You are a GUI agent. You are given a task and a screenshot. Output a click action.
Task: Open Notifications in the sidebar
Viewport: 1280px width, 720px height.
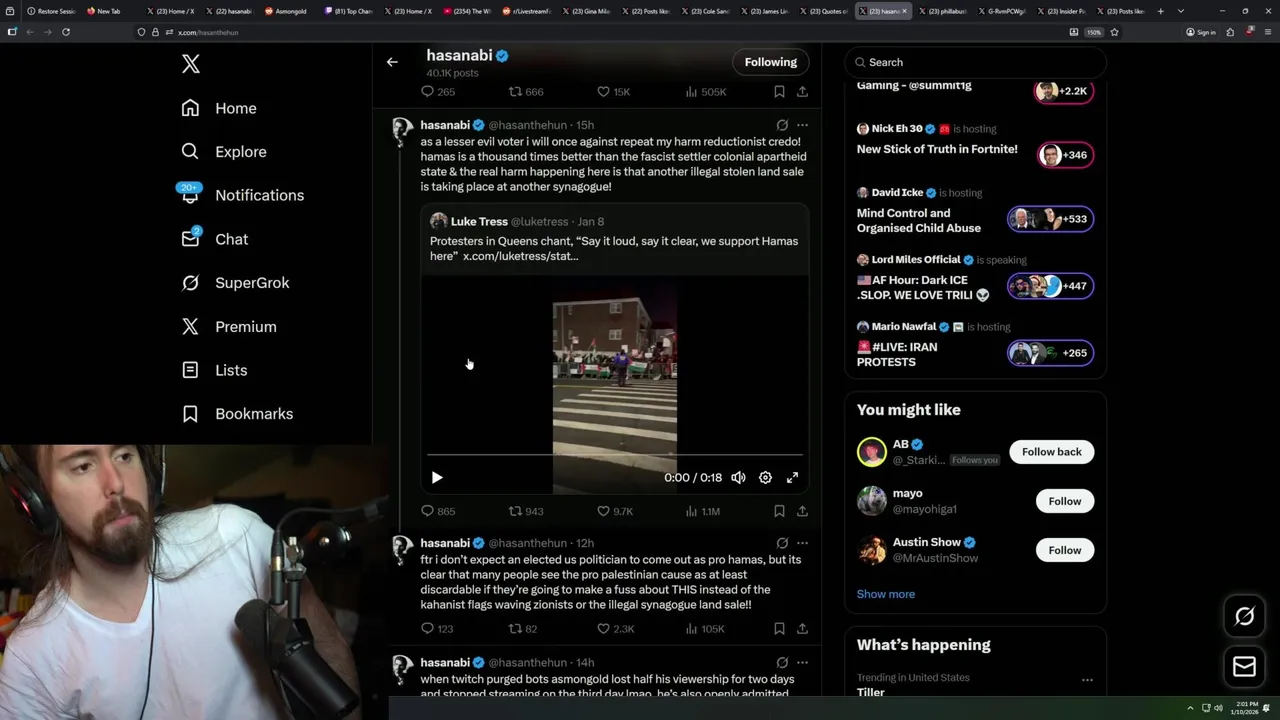click(242, 195)
